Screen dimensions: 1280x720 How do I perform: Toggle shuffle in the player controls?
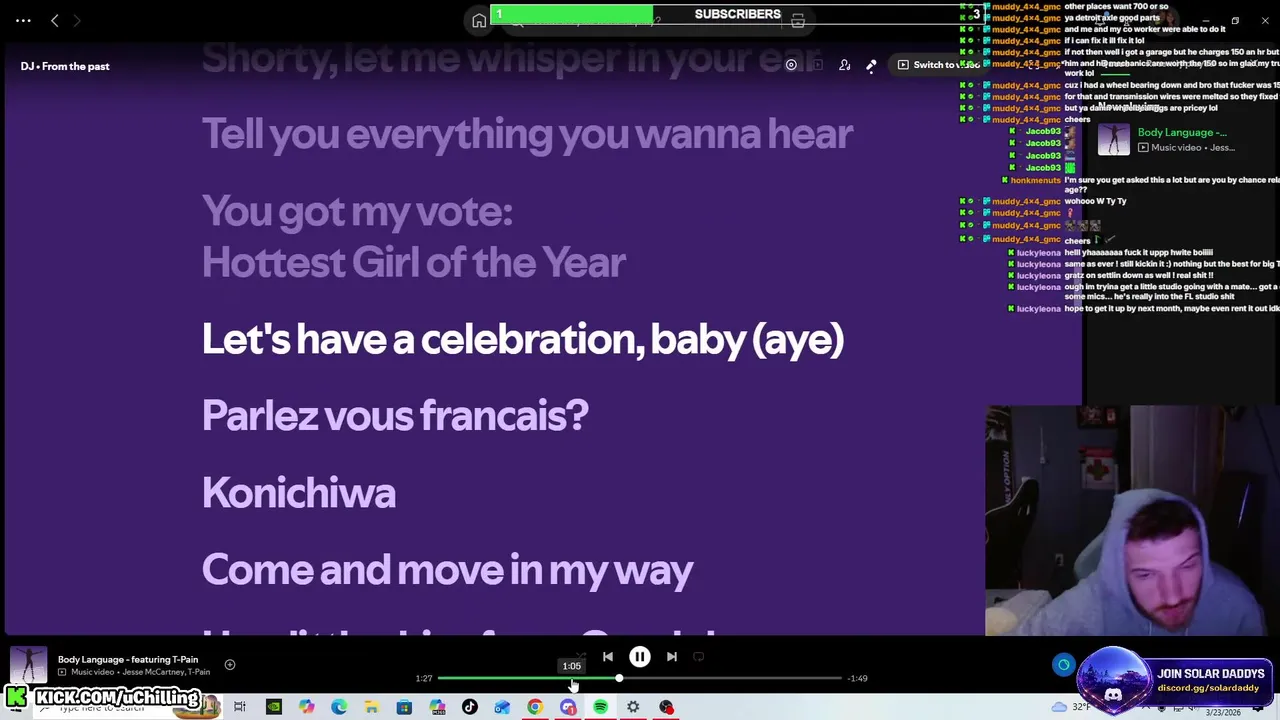click(x=580, y=657)
